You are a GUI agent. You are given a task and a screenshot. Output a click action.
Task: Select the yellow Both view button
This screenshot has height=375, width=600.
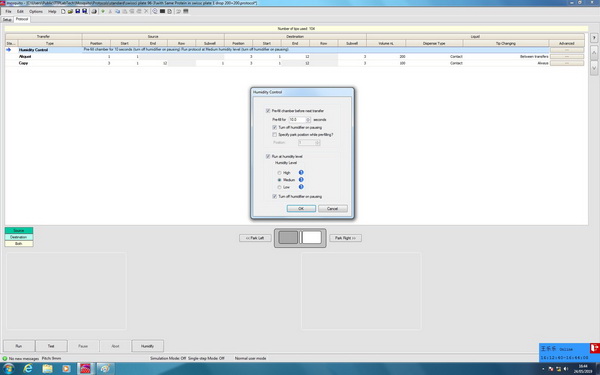point(19,243)
